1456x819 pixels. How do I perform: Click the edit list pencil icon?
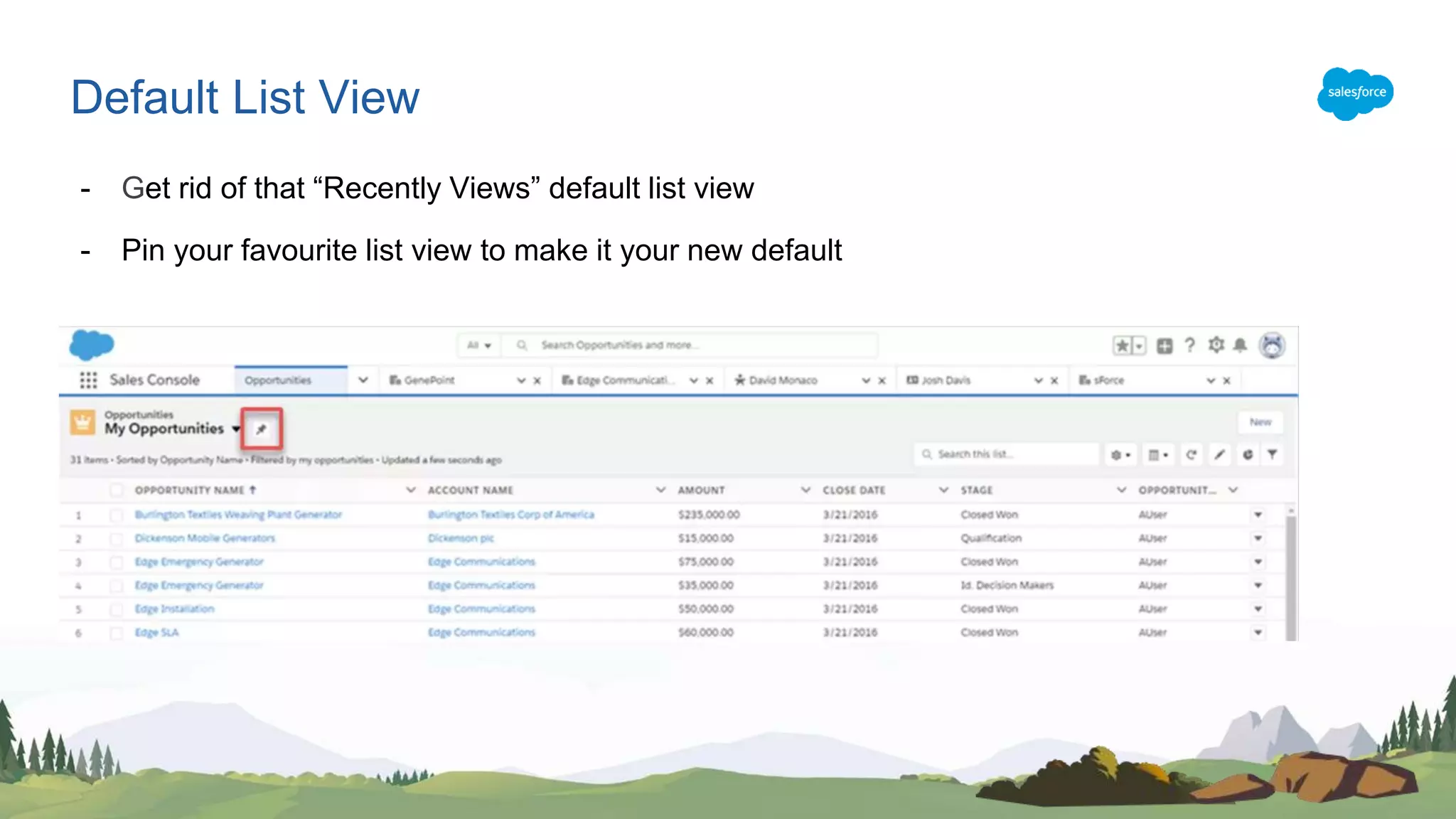pyautogui.click(x=1219, y=454)
